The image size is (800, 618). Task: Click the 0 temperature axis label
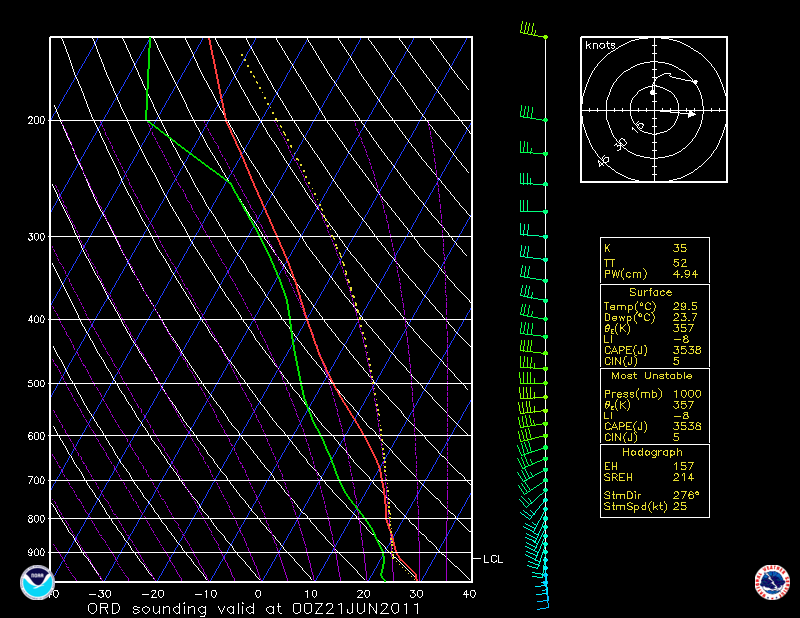(258, 594)
